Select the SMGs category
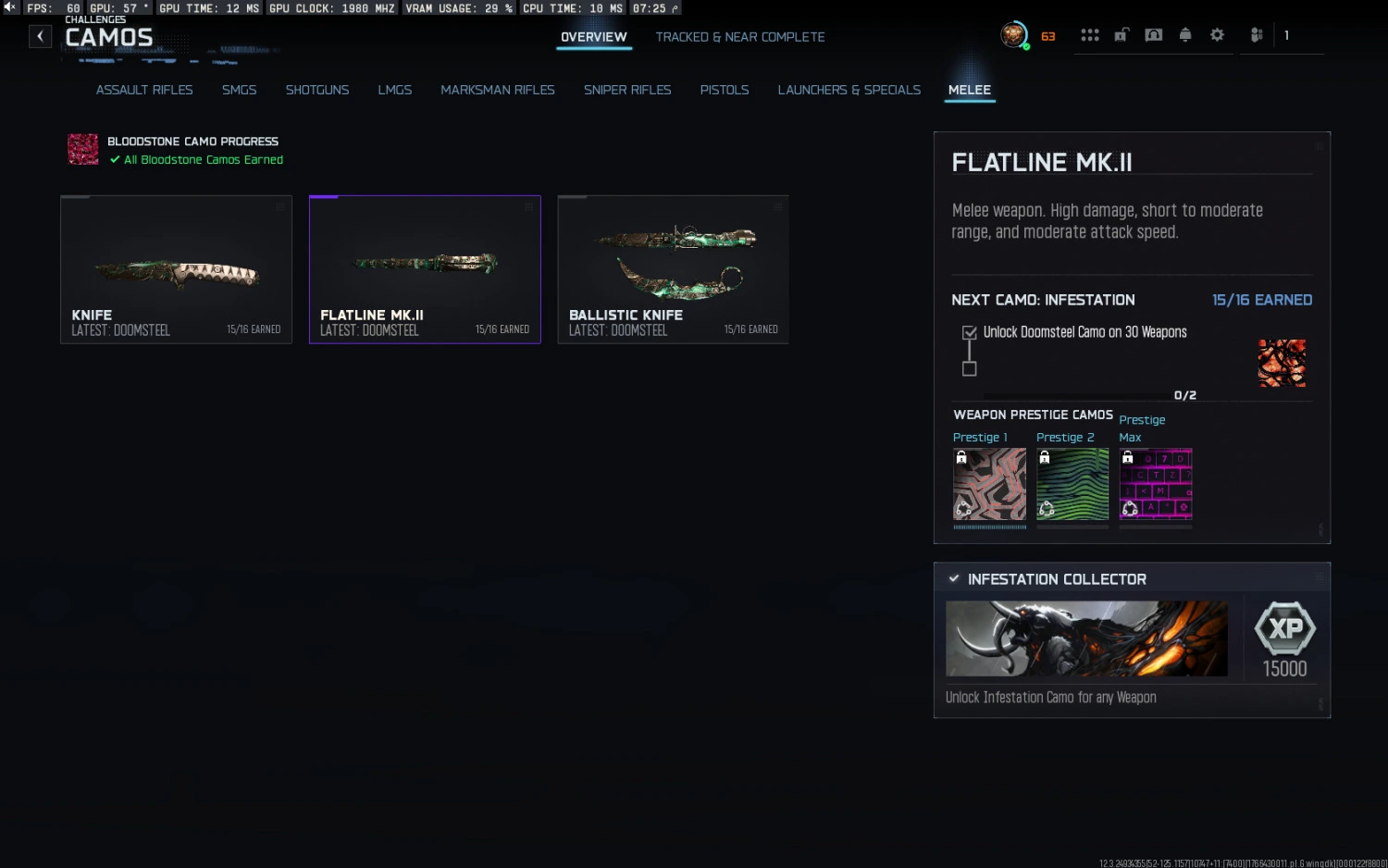The image size is (1388, 868). pyautogui.click(x=240, y=90)
